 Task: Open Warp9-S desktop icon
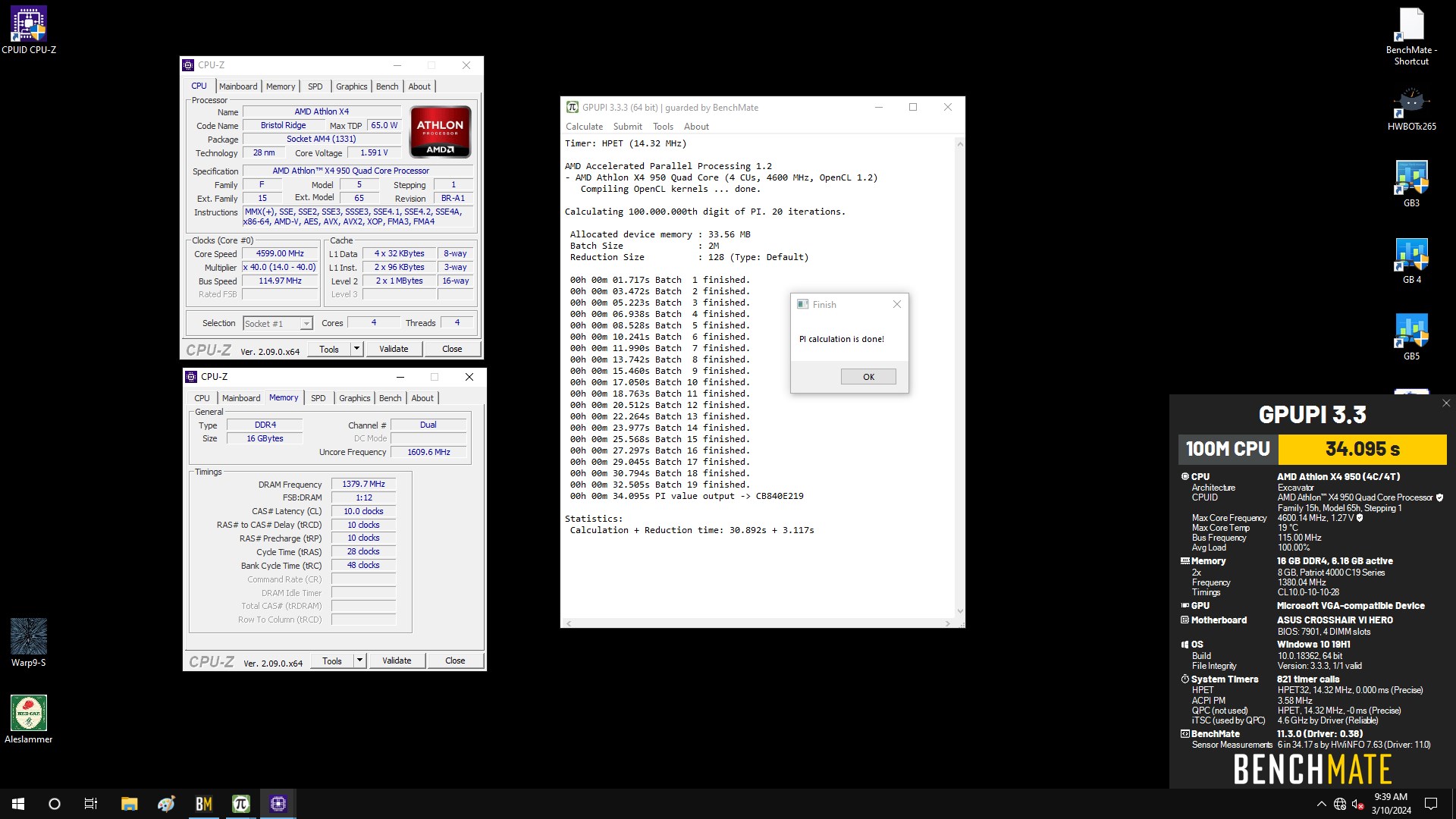[29, 642]
